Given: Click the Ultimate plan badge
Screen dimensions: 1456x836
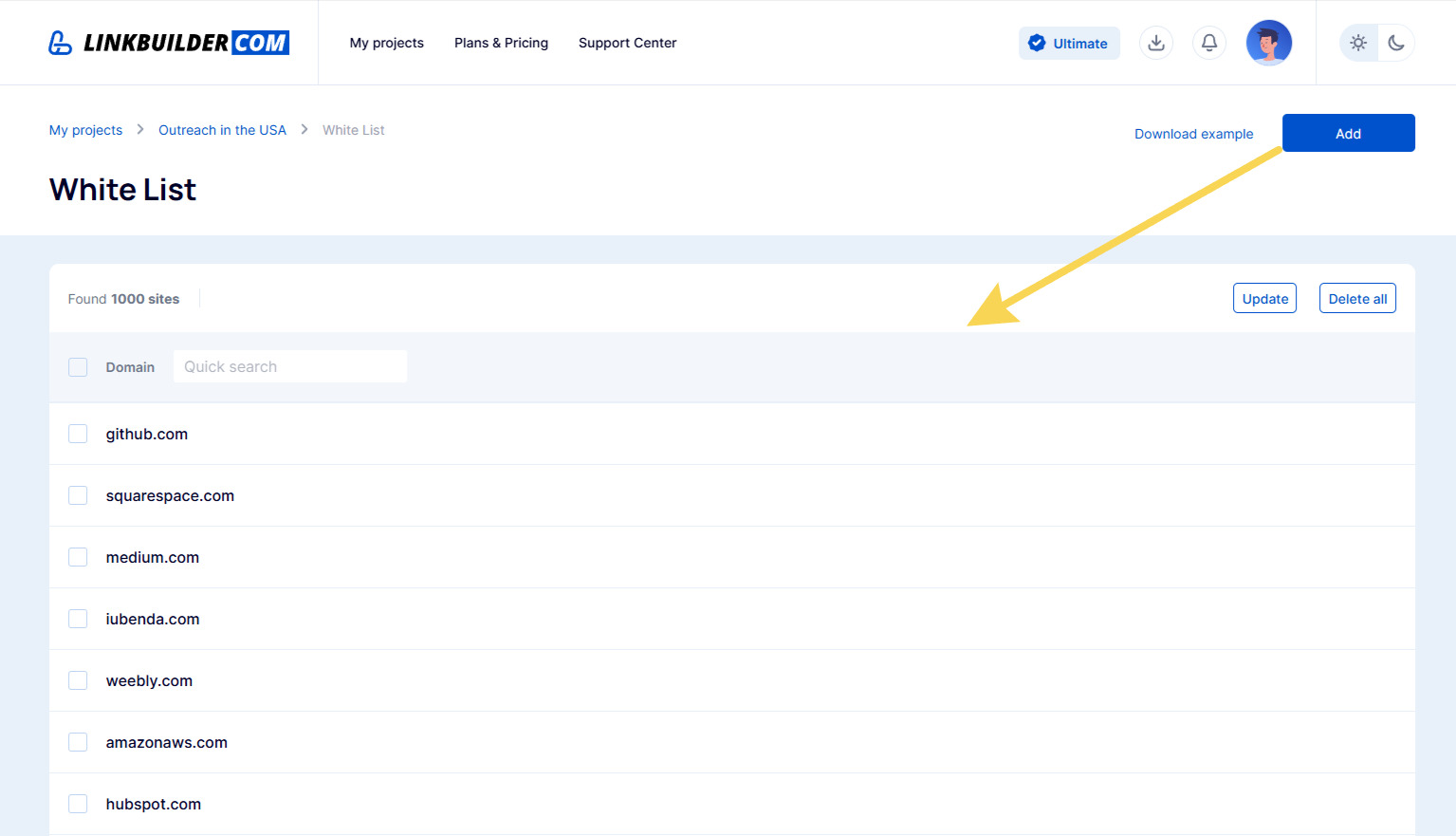Looking at the screenshot, I should coord(1069,43).
